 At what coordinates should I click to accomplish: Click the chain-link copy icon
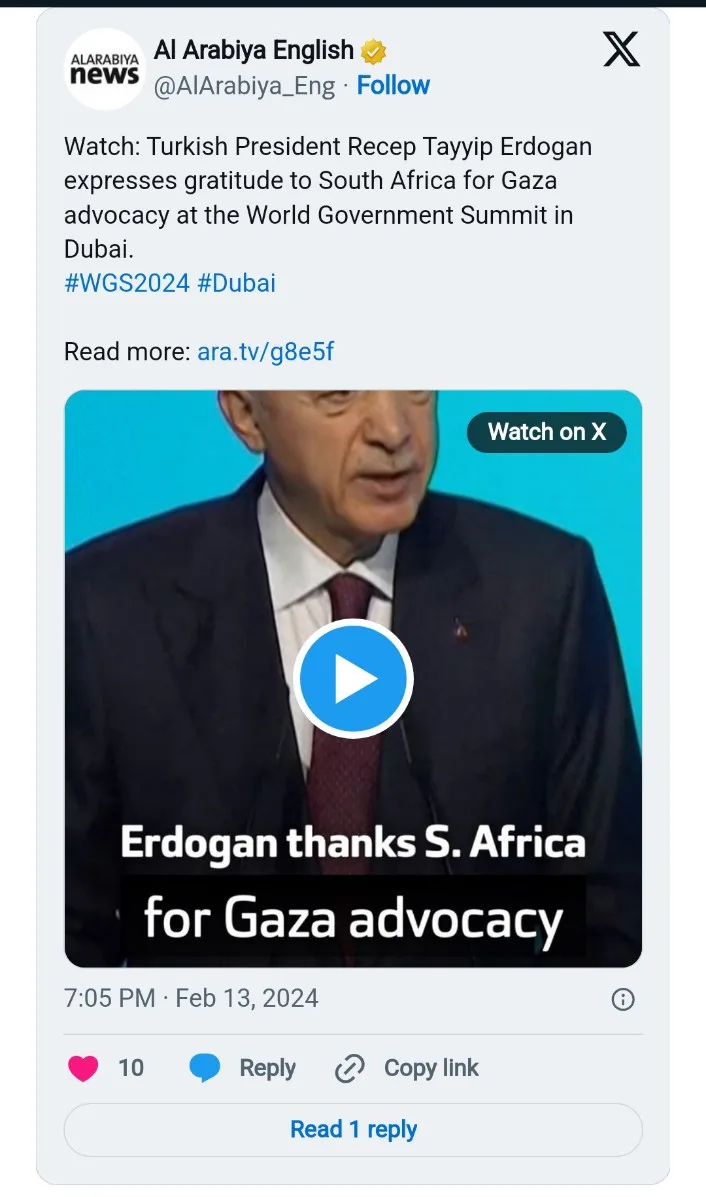350,1068
